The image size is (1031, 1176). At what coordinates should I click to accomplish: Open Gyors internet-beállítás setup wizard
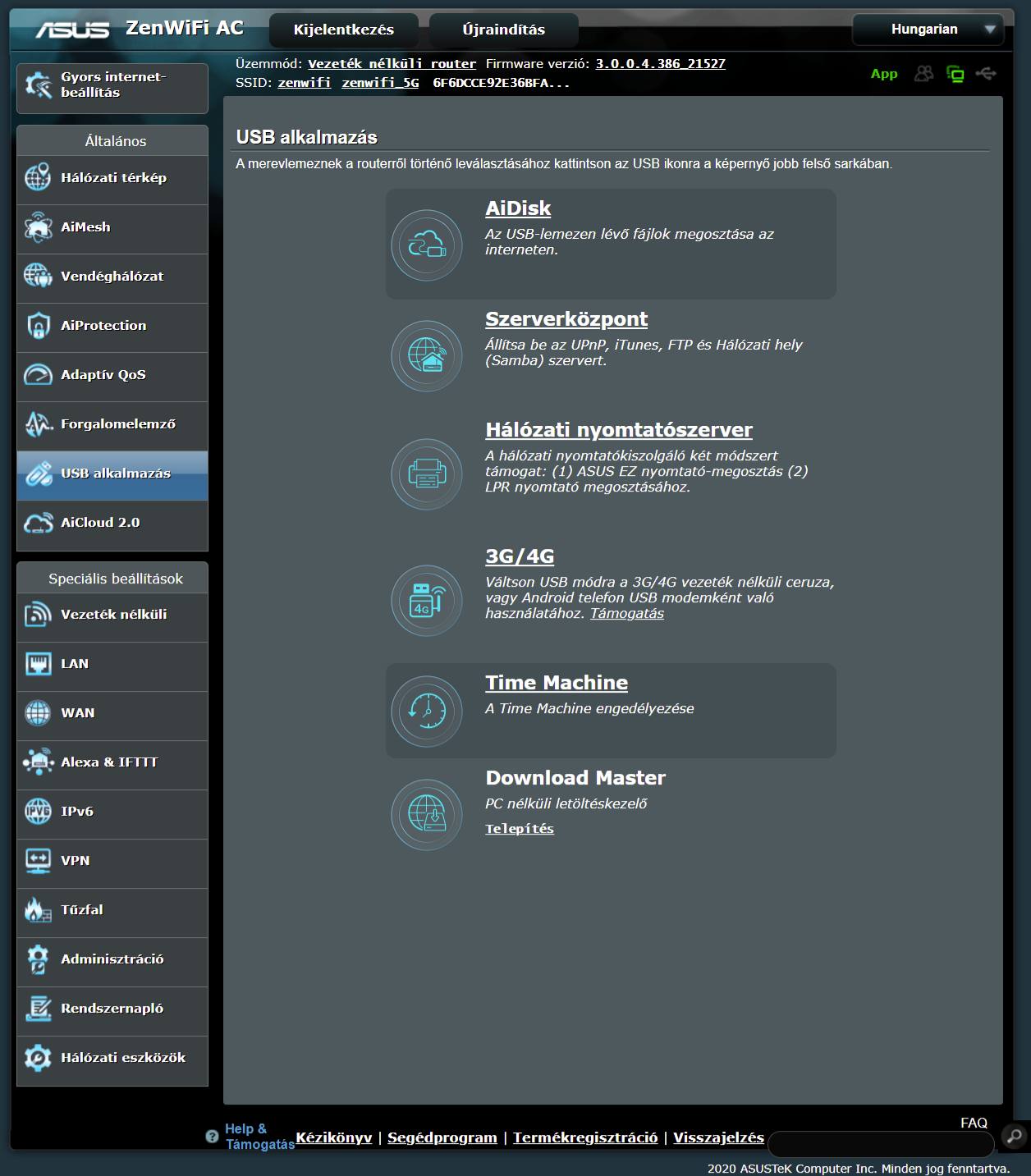(x=112, y=88)
